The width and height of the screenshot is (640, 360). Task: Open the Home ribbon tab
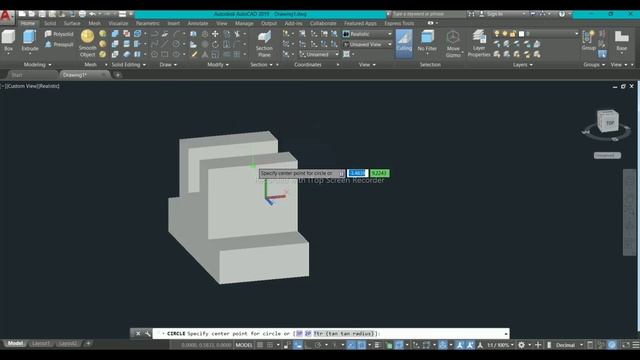click(x=28, y=23)
